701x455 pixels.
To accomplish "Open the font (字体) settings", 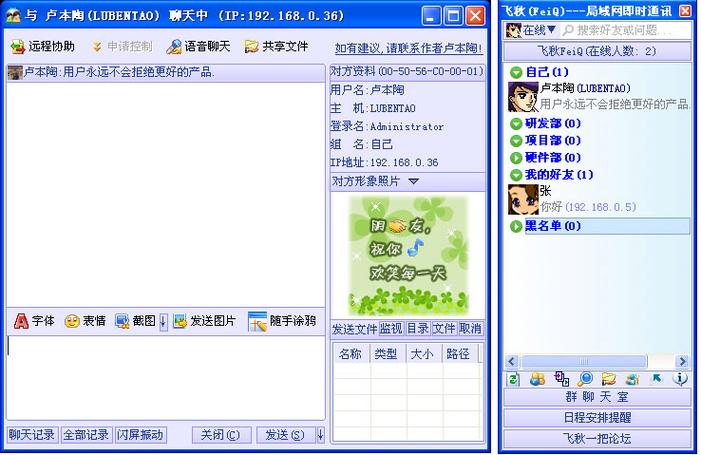I will coord(33,321).
